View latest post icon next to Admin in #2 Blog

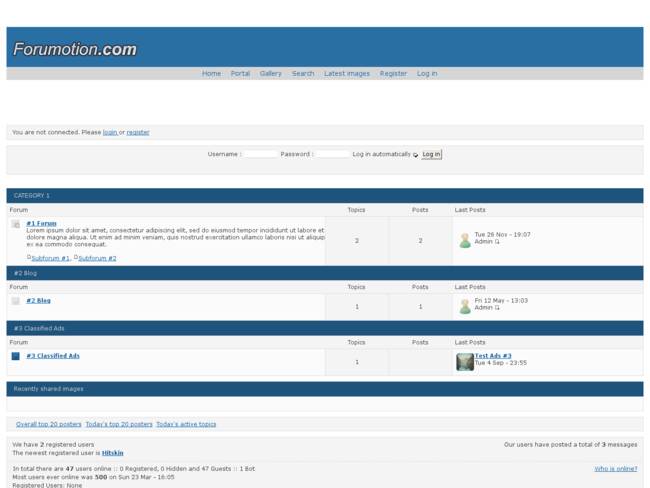(497, 308)
